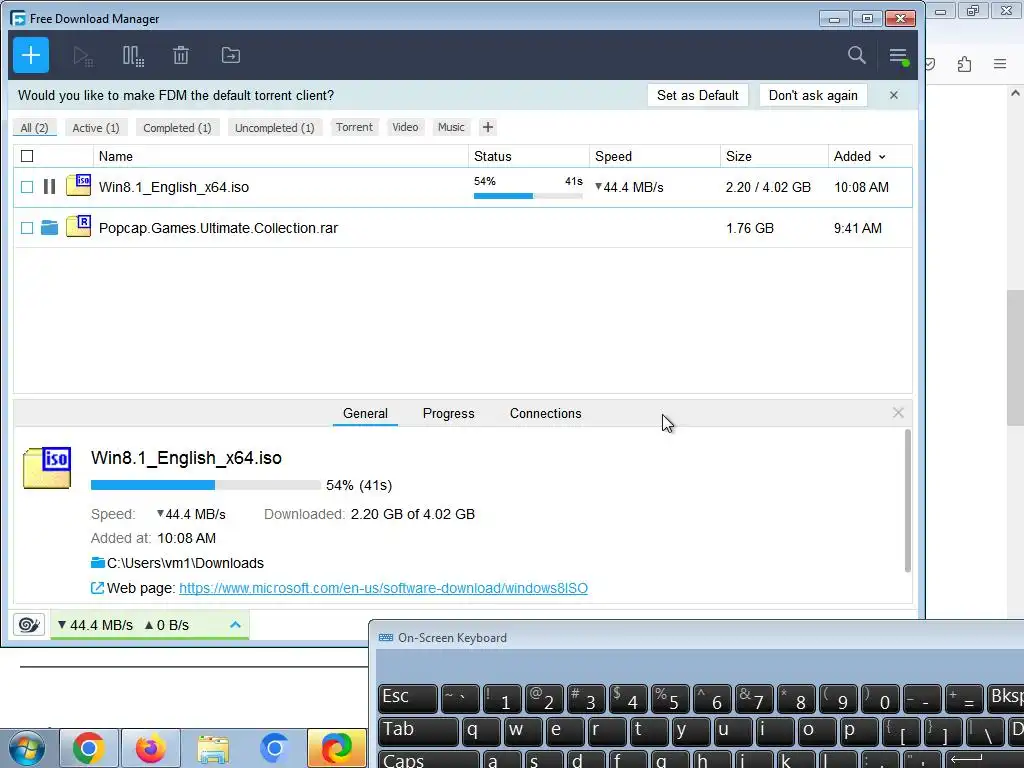Click the large ISO icon in the details panel
Screen dimensions: 1024x768
tap(47, 468)
